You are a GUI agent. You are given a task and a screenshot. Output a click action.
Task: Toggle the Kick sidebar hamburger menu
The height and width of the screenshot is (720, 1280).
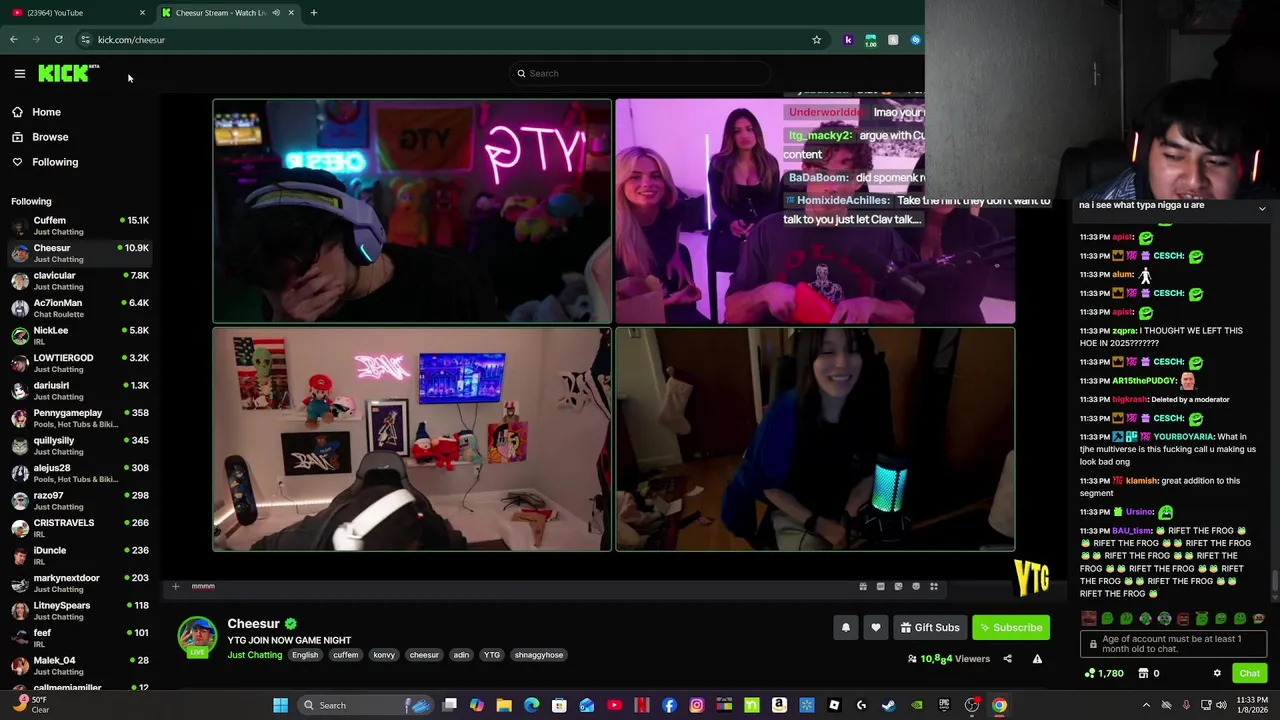click(19, 73)
